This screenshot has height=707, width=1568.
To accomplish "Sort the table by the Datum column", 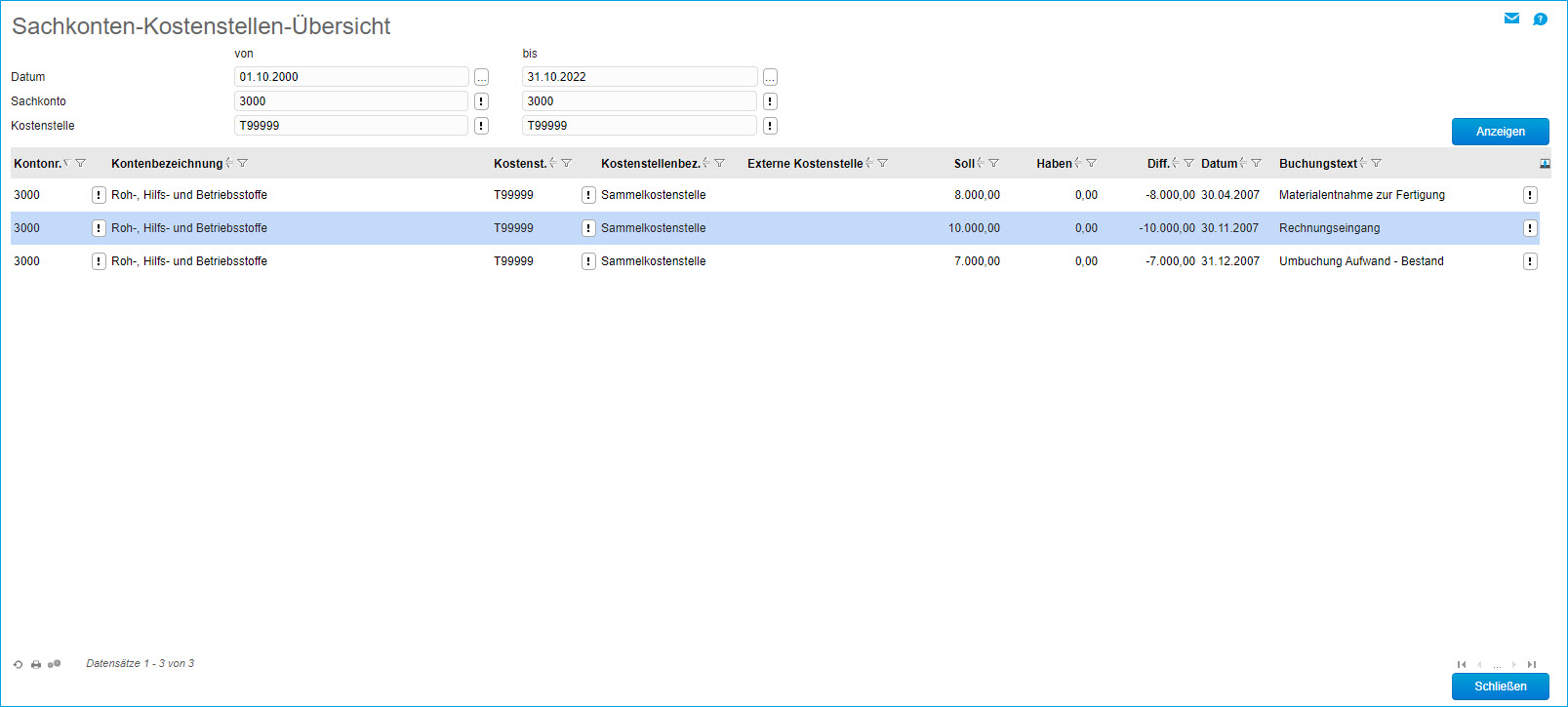I will [1219, 164].
